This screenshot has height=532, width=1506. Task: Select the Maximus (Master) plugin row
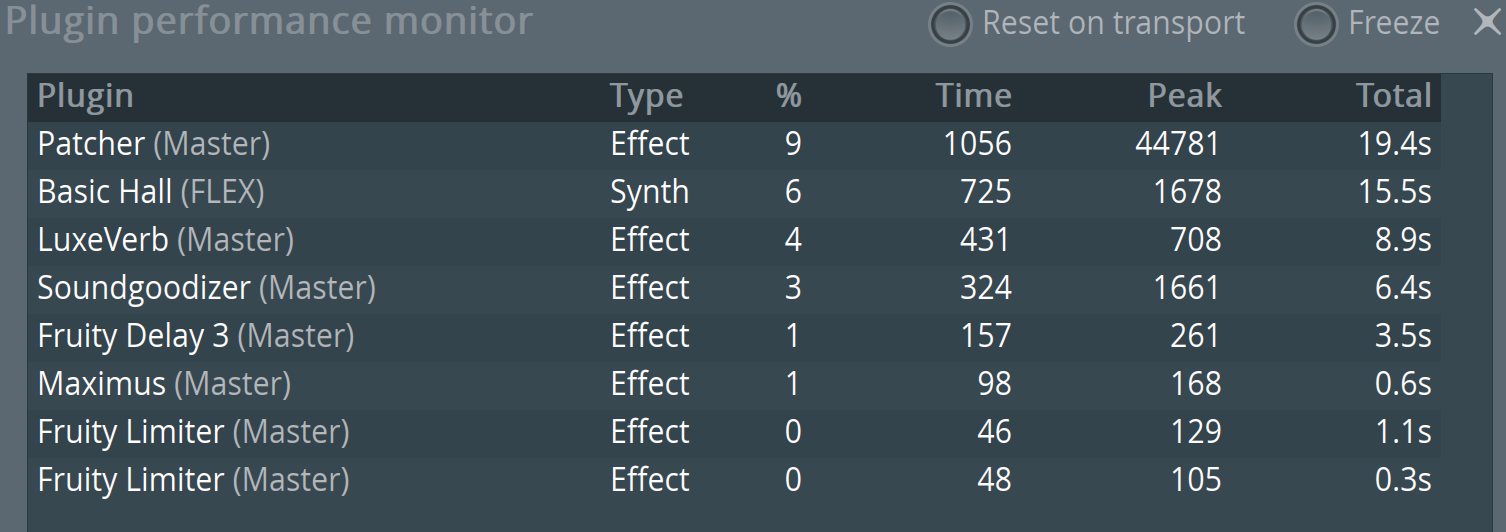click(x=734, y=385)
